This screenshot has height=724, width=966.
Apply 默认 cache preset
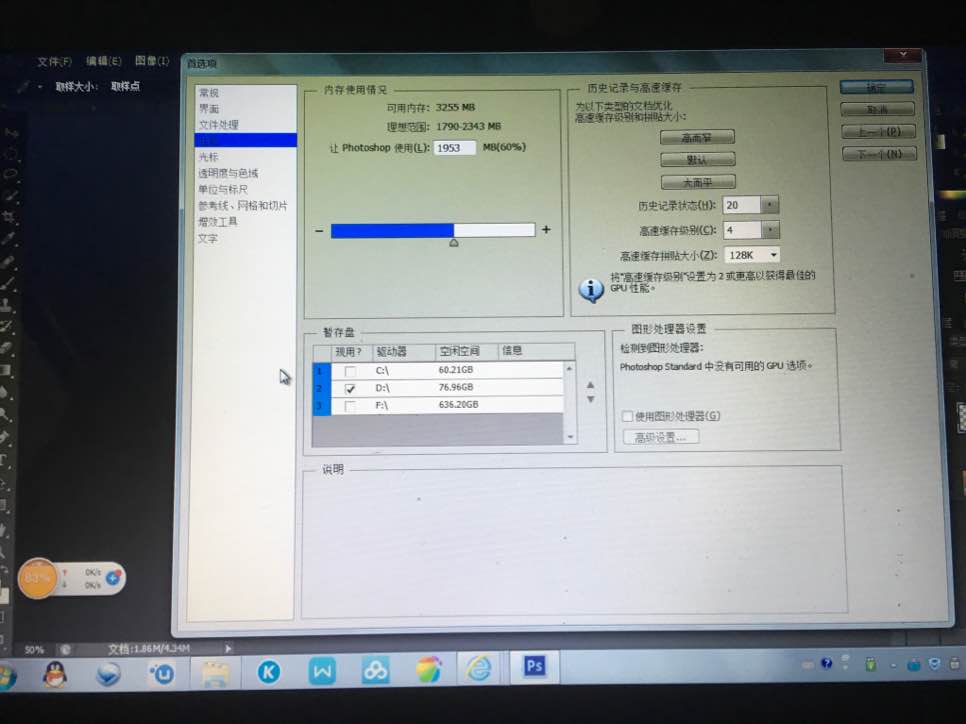[697, 160]
